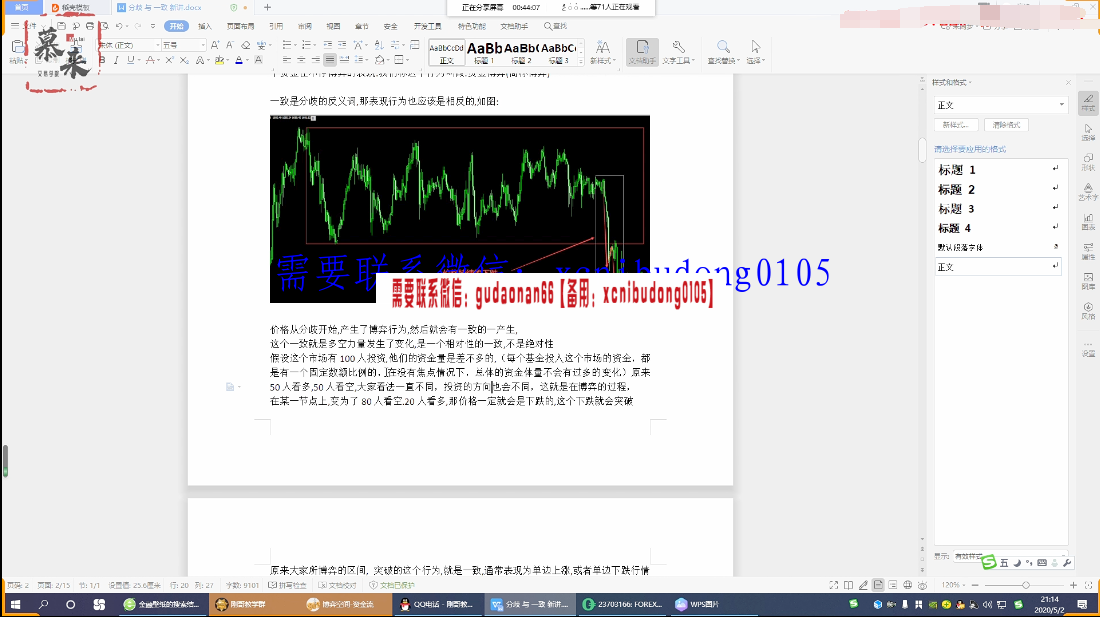
Task: Click the font color A swatch
Action: coord(239,60)
